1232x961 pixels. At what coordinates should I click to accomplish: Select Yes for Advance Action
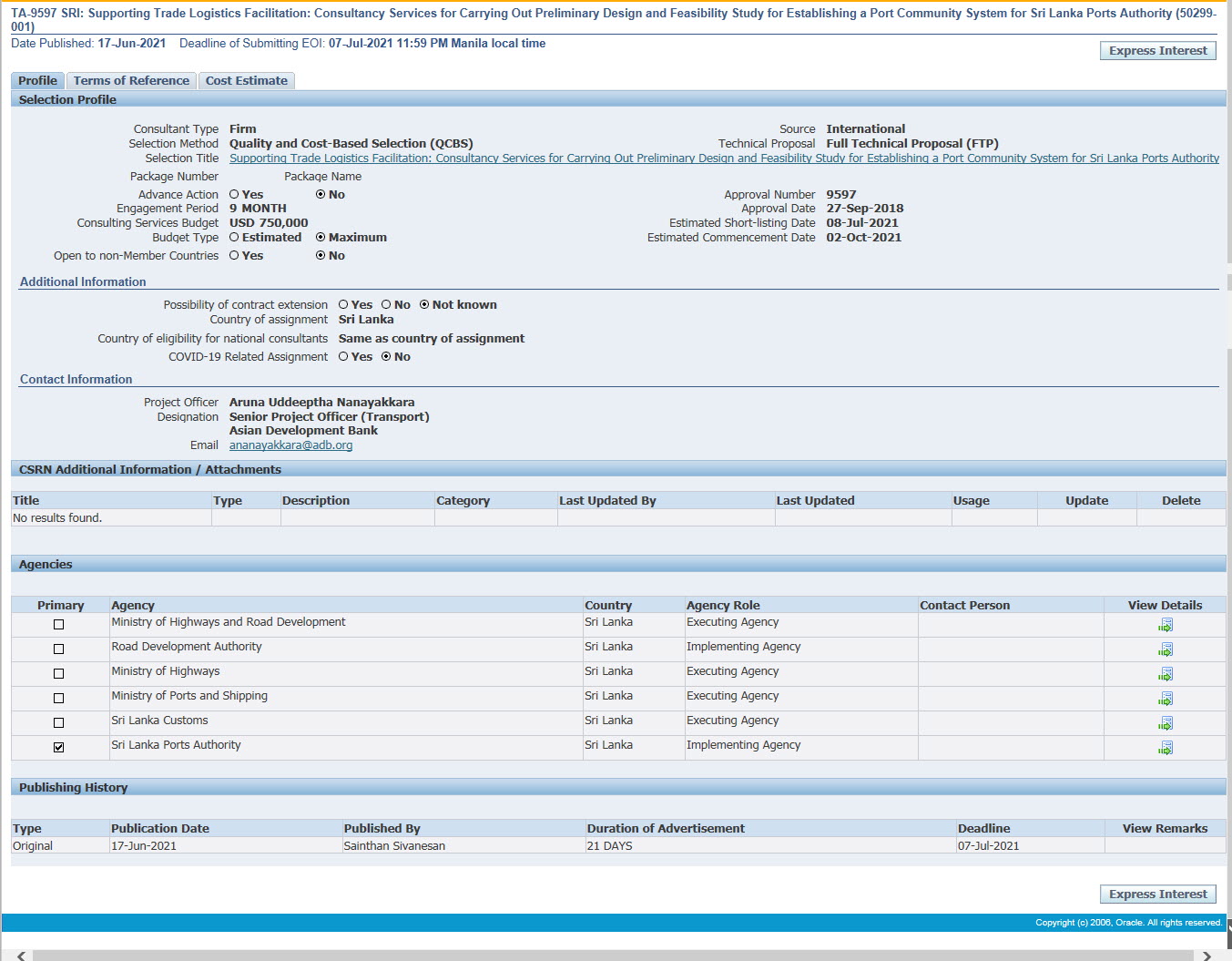point(234,194)
